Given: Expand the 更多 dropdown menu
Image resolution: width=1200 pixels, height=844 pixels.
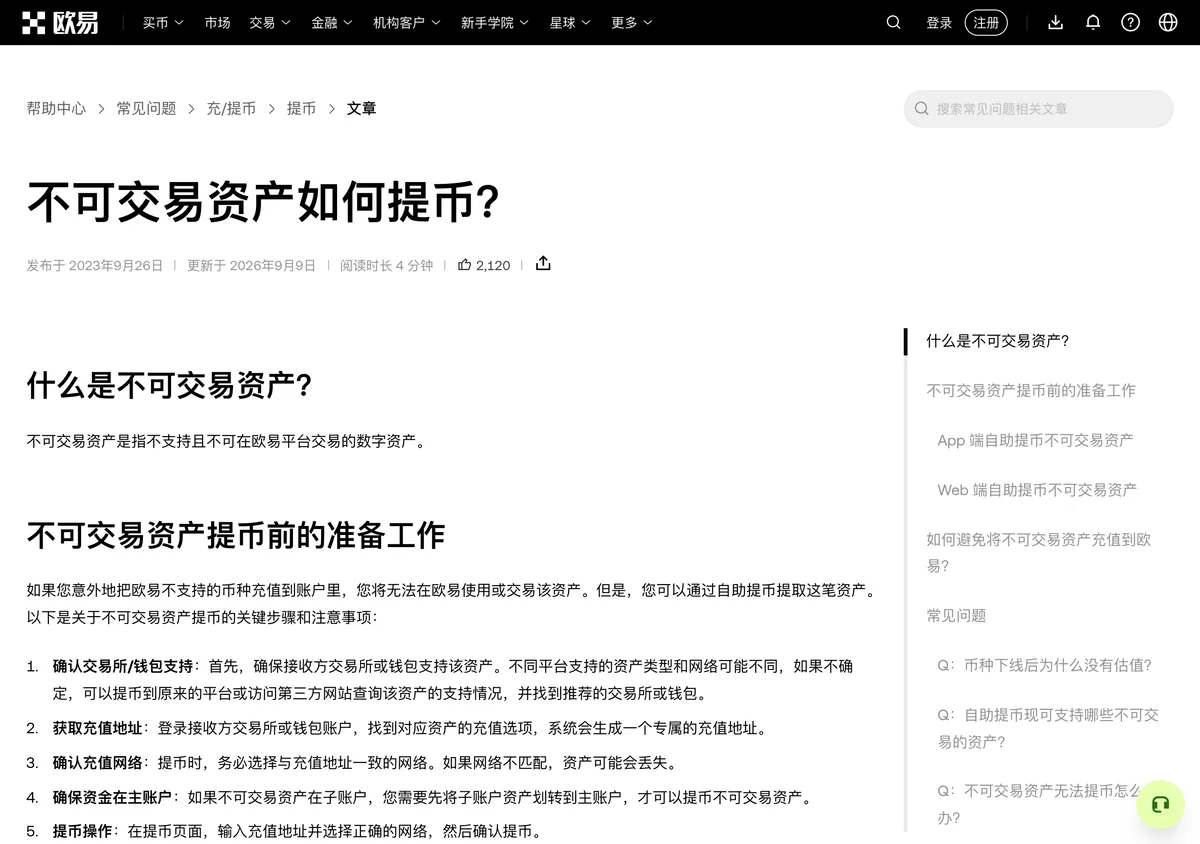Looking at the screenshot, I should pos(632,22).
